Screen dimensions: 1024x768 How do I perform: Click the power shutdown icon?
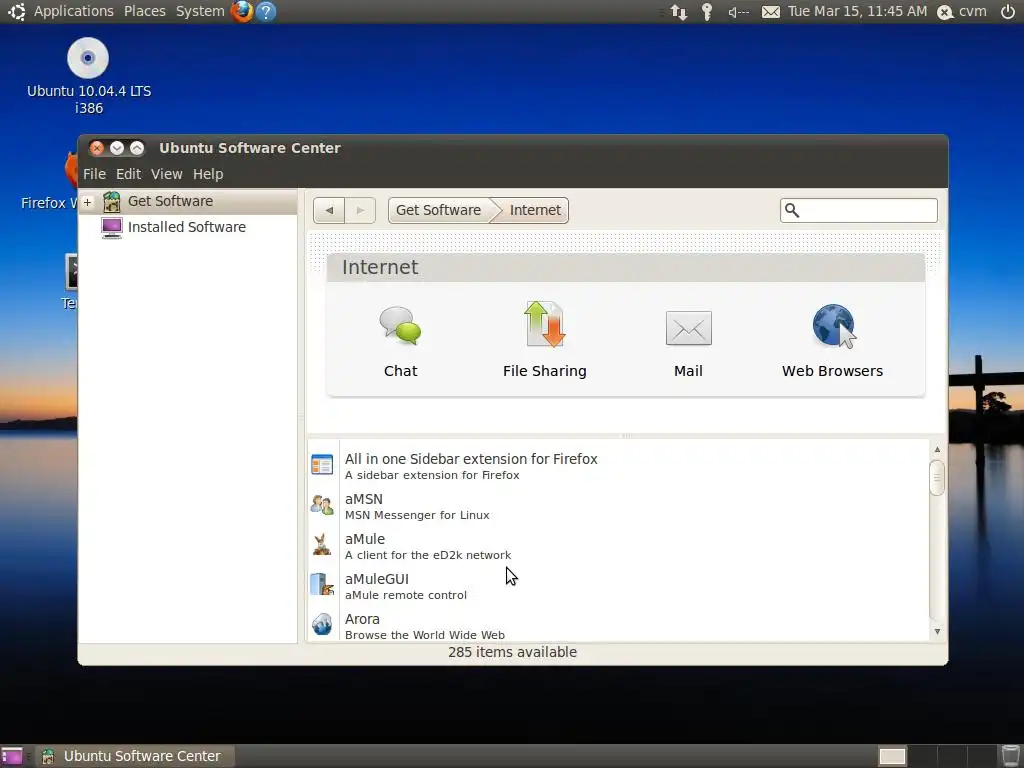[x=1008, y=12]
